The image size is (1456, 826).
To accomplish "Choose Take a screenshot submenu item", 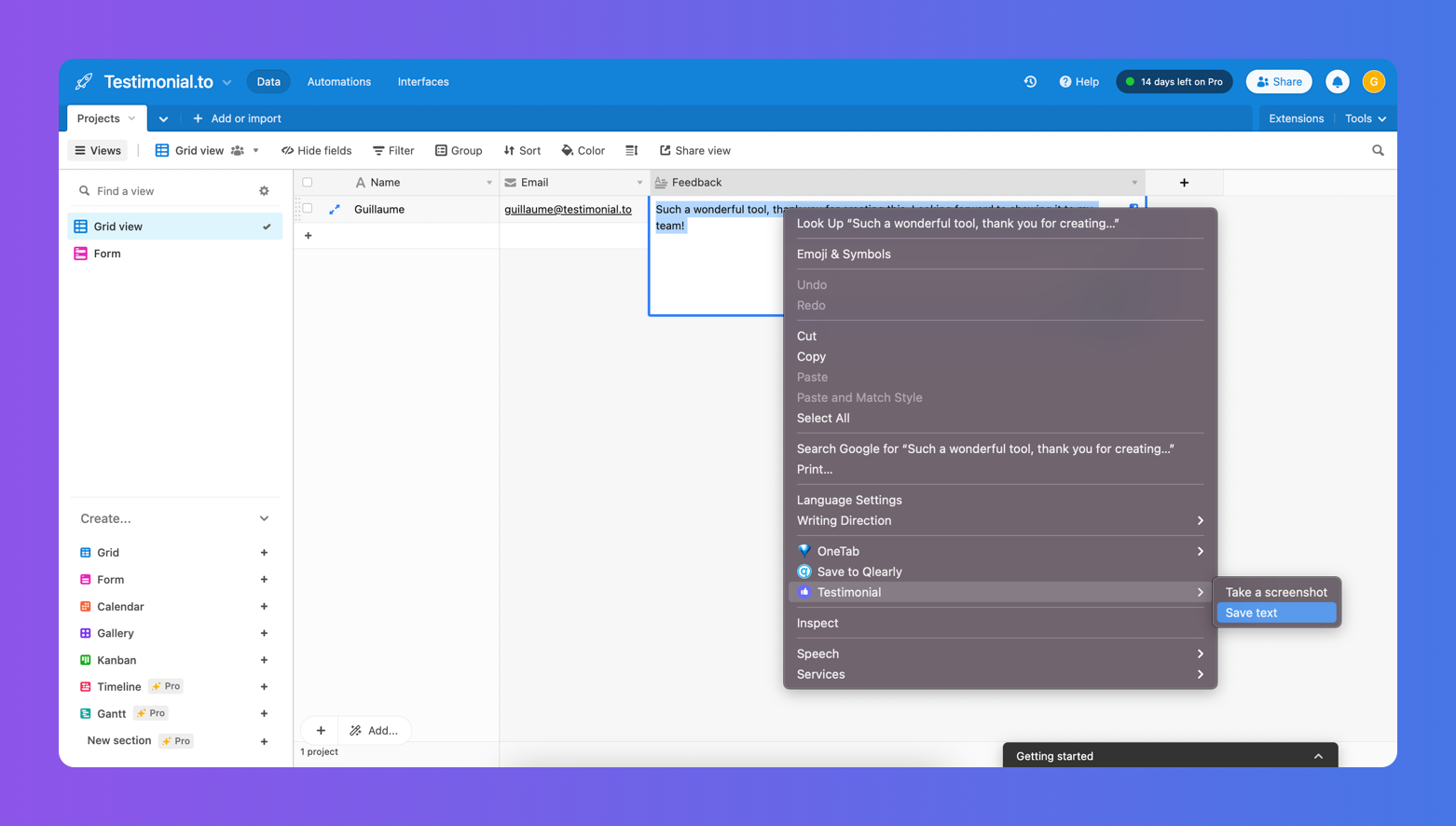I will 1276,592.
